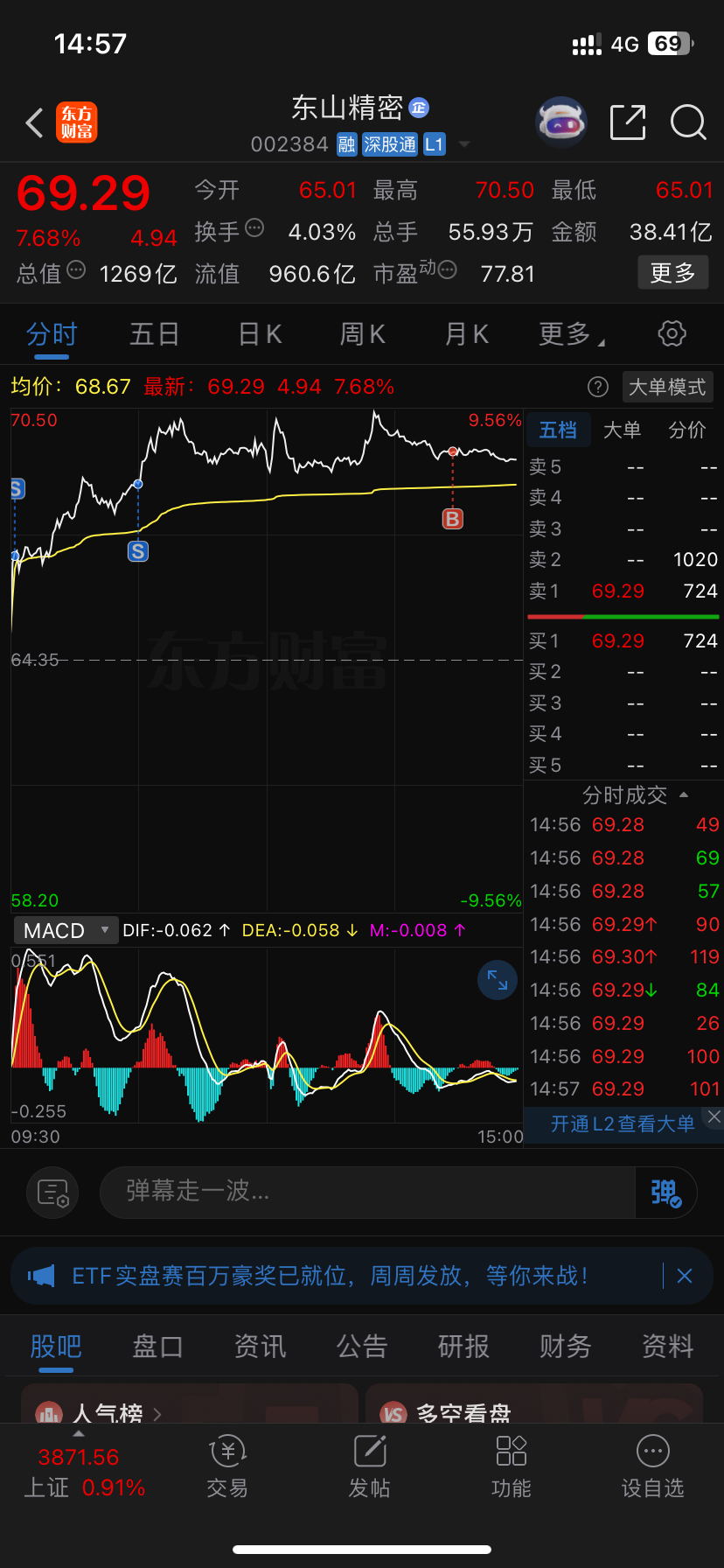724x1568 pixels.
Task: Select the 买1 price 69.29 row
Action: [x=623, y=641]
